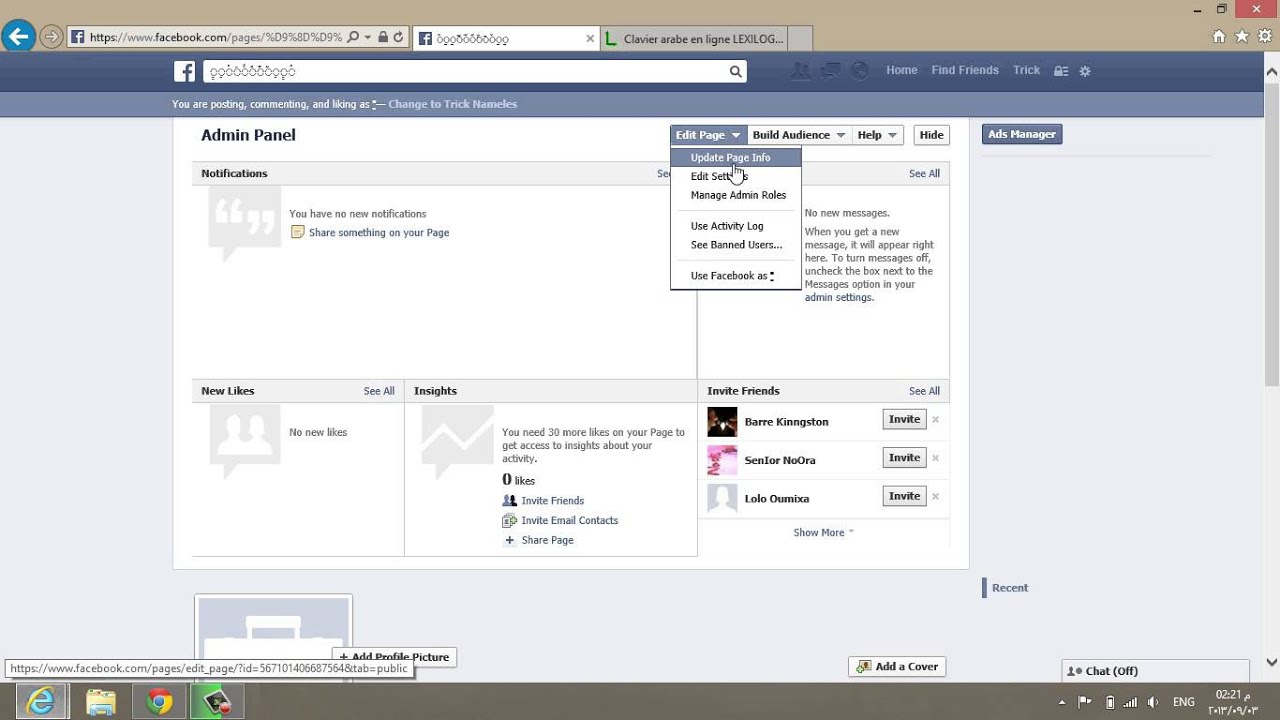Open the Find Friends link
Image resolution: width=1280 pixels, height=720 pixels.
pyautogui.click(x=965, y=70)
